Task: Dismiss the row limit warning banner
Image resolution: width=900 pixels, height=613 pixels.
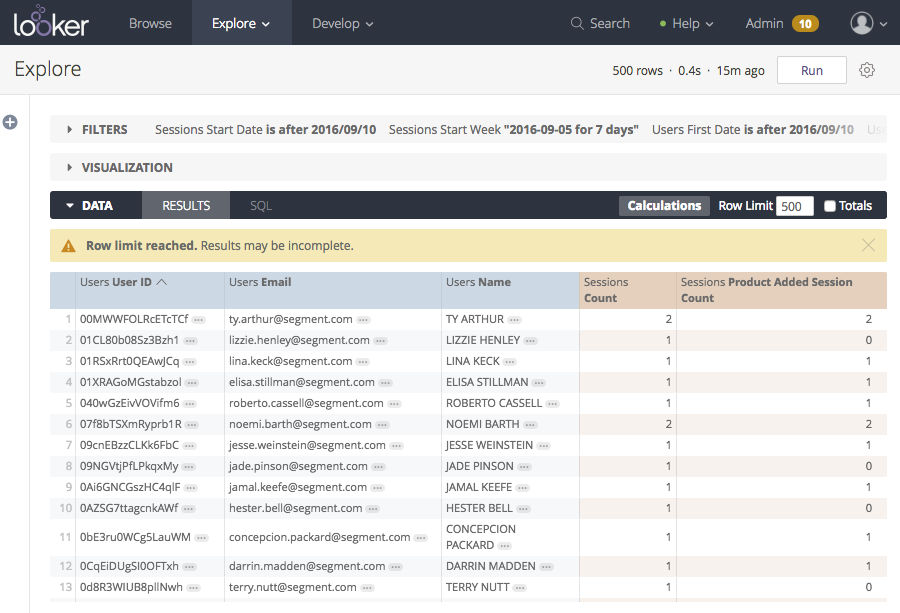Action: click(x=867, y=244)
